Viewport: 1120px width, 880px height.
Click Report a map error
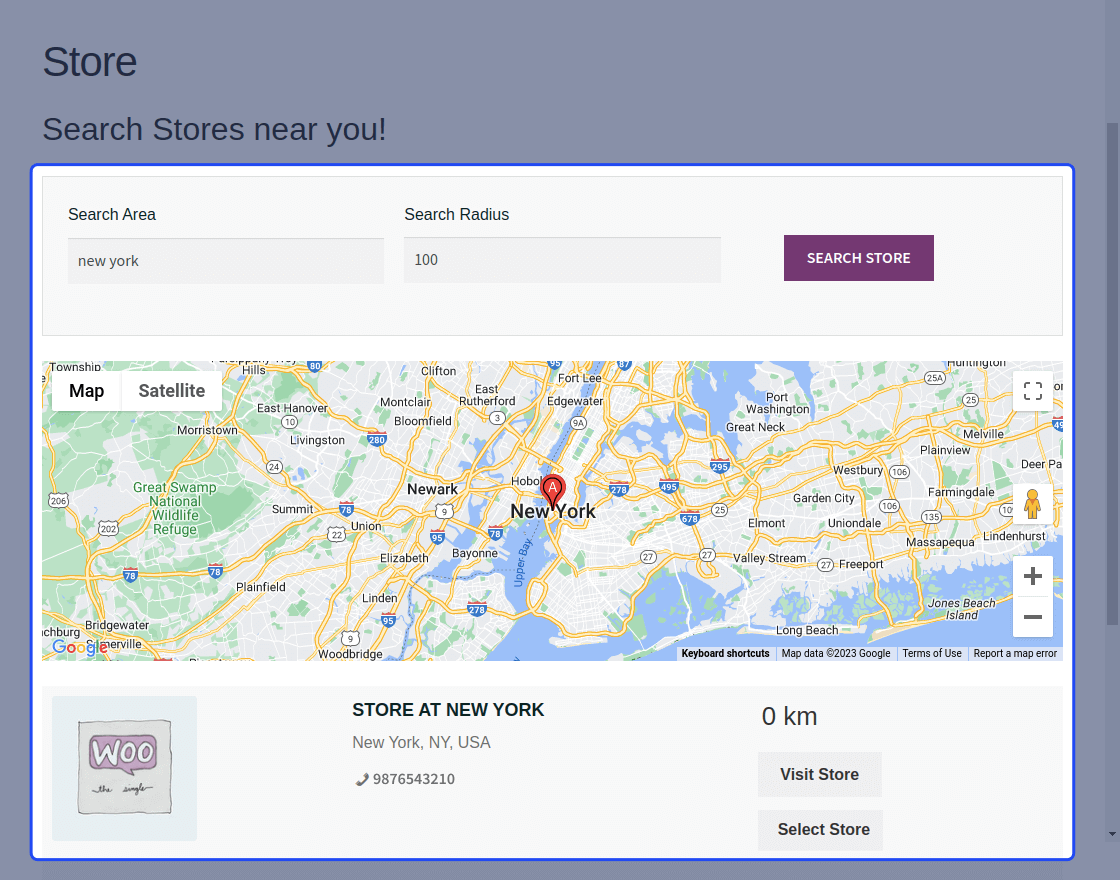(1016, 653)
